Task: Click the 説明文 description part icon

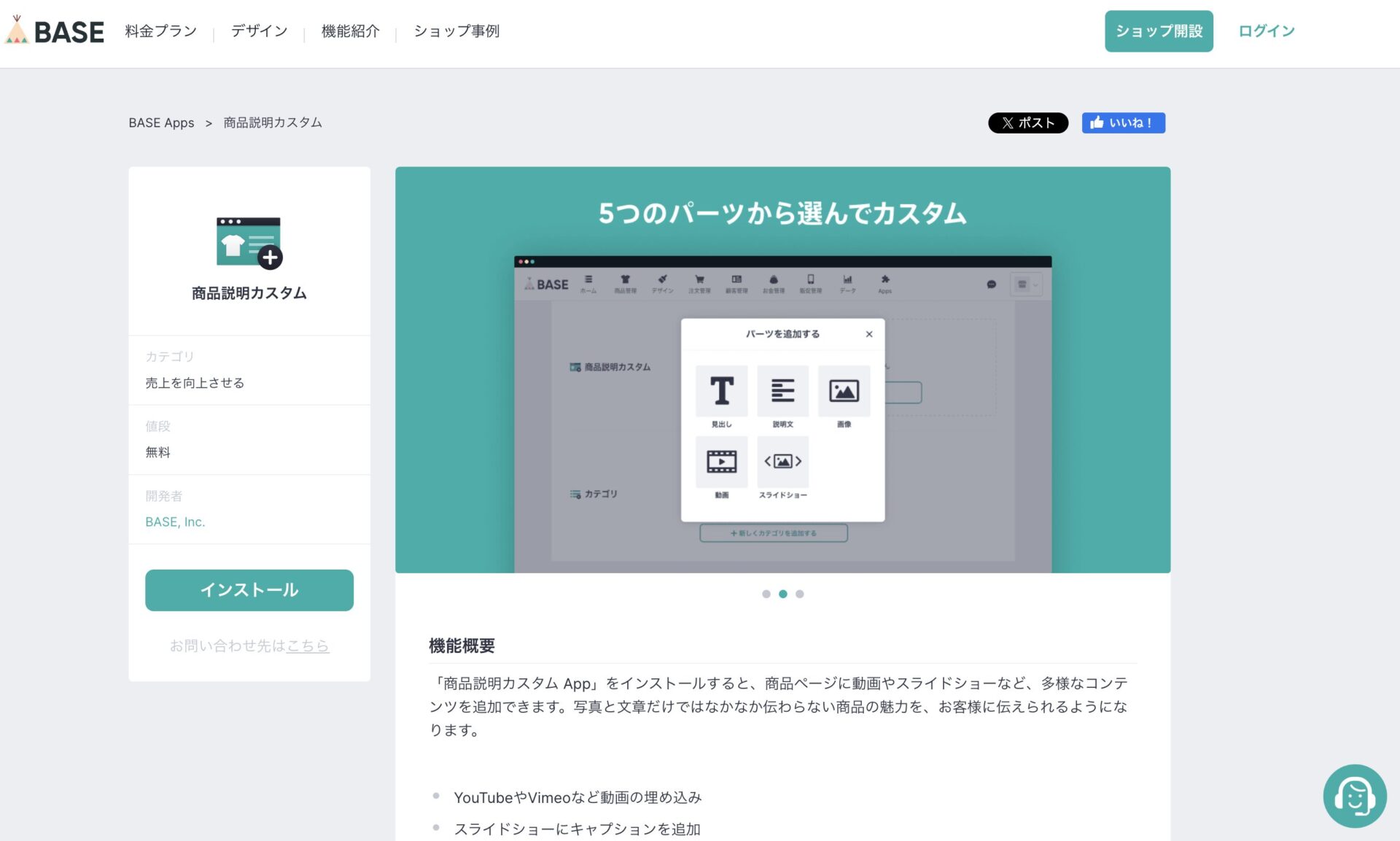Action: click(782, 392)
